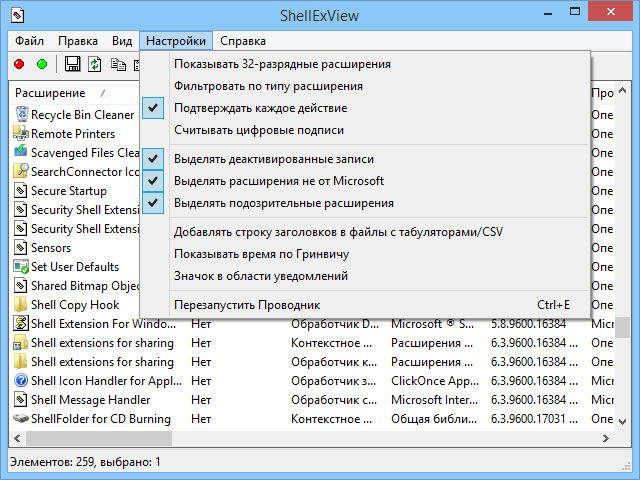Click the '6.3.9600.17031 ...' version cell
The image size is (640, 480).
[534, 419]
